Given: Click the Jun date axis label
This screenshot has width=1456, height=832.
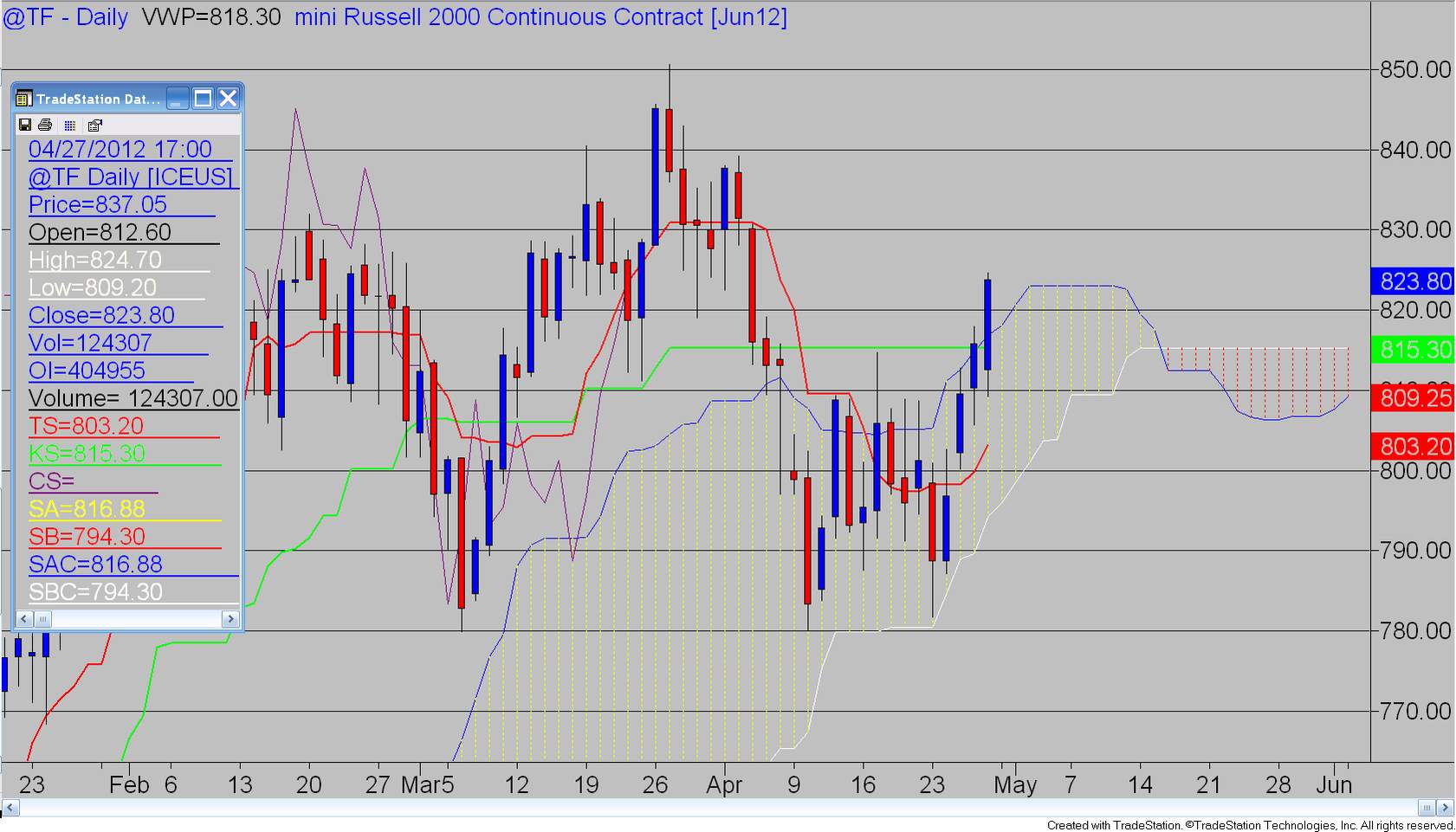Looking at the screenshot, I should point(1334,785).
